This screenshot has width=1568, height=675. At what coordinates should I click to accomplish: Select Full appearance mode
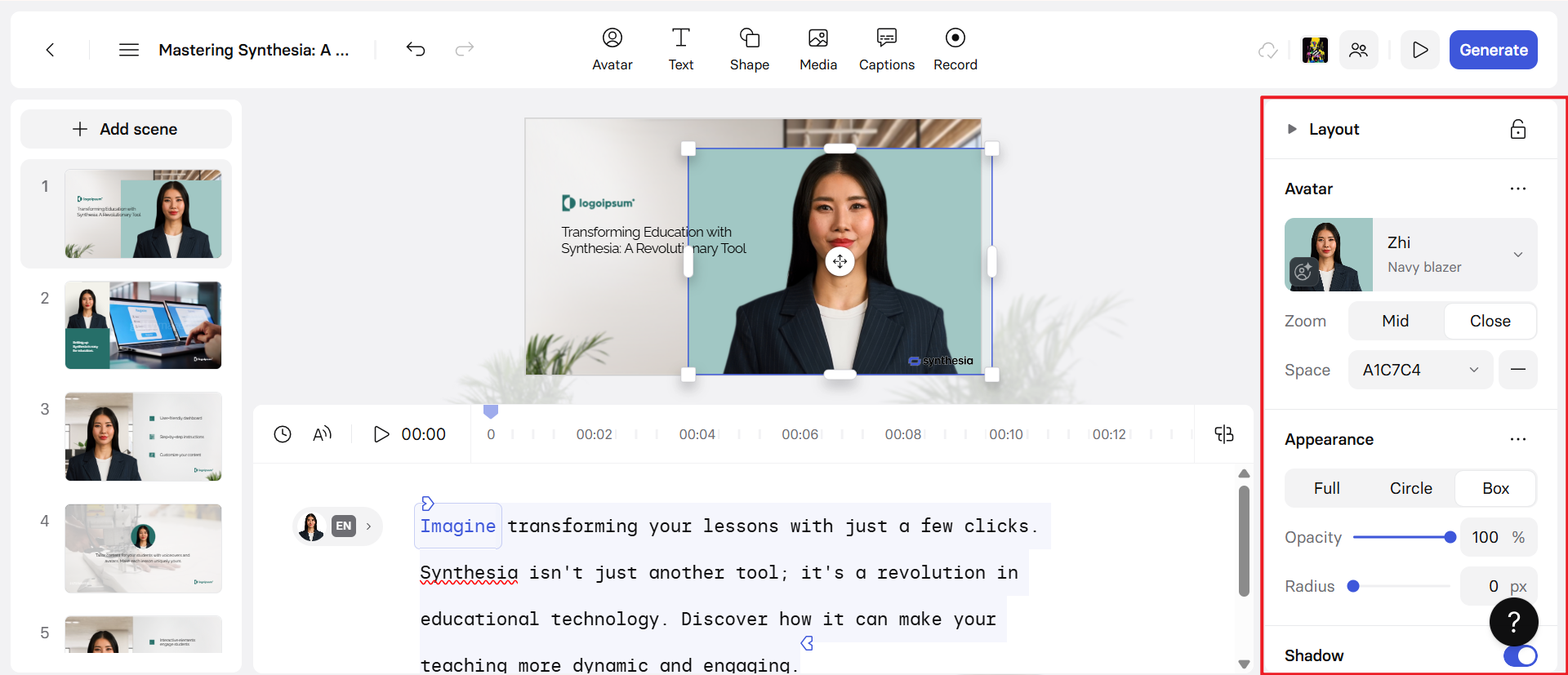pyautogui.click(x=1327, y=488)
